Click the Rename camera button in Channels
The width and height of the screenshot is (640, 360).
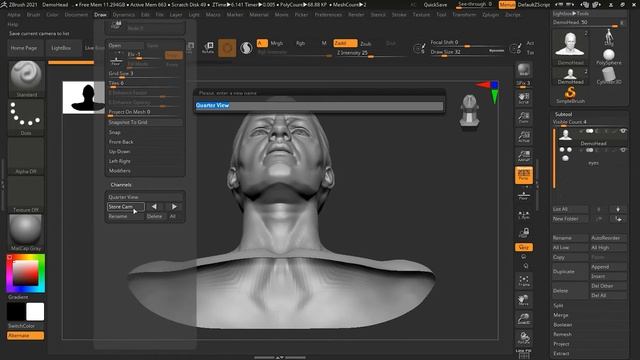pos(125,216)
